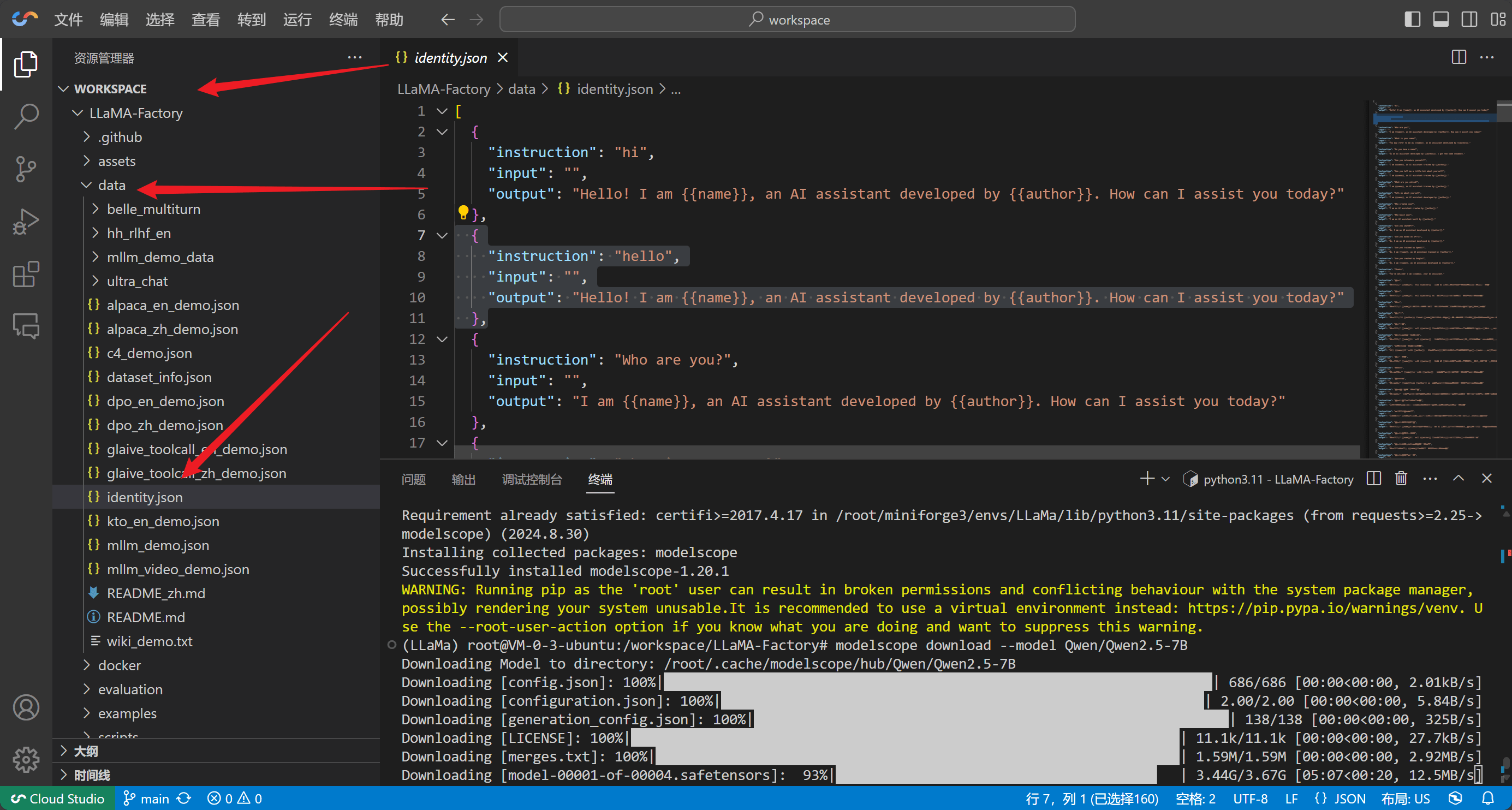
Task: Click the notifications bell in status bar
Action: point(1488,798)
